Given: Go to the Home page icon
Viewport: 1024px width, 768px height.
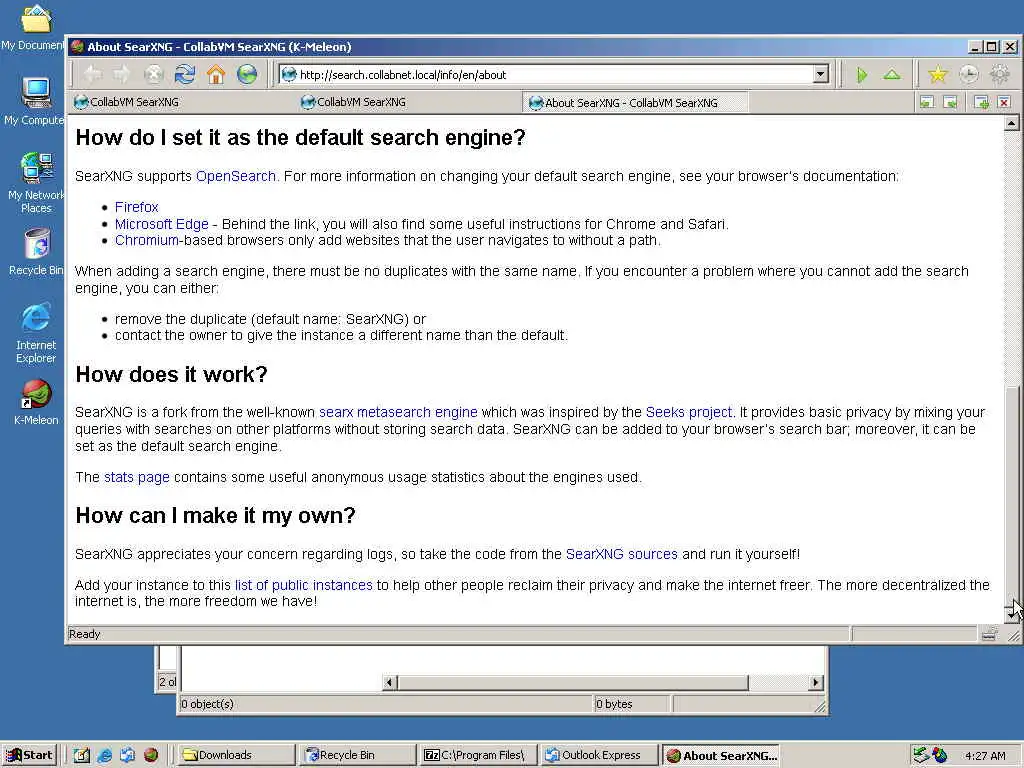Looking at the screenshot, I should [x=216, y=74].
